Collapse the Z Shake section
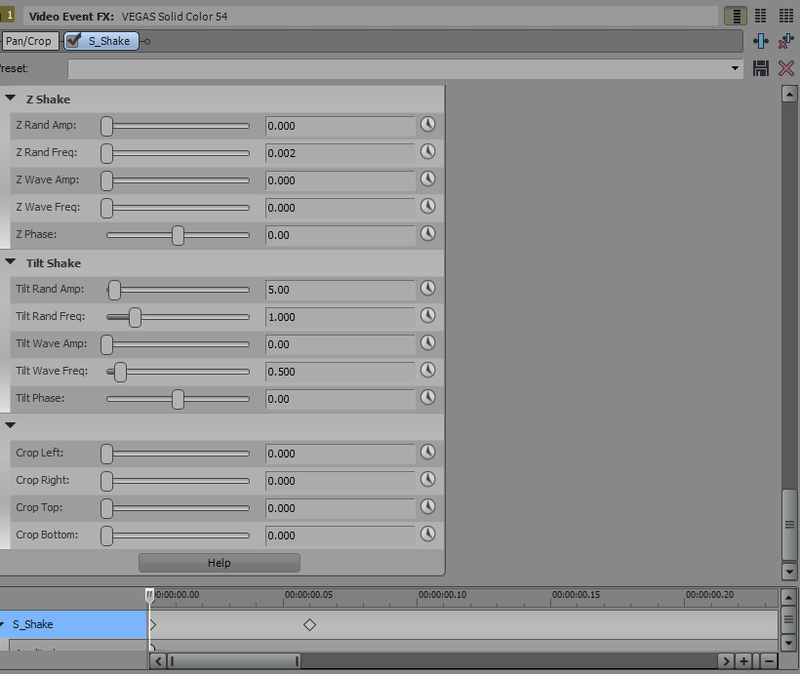This screenshot has height=674, width=800. pos(10,97)
